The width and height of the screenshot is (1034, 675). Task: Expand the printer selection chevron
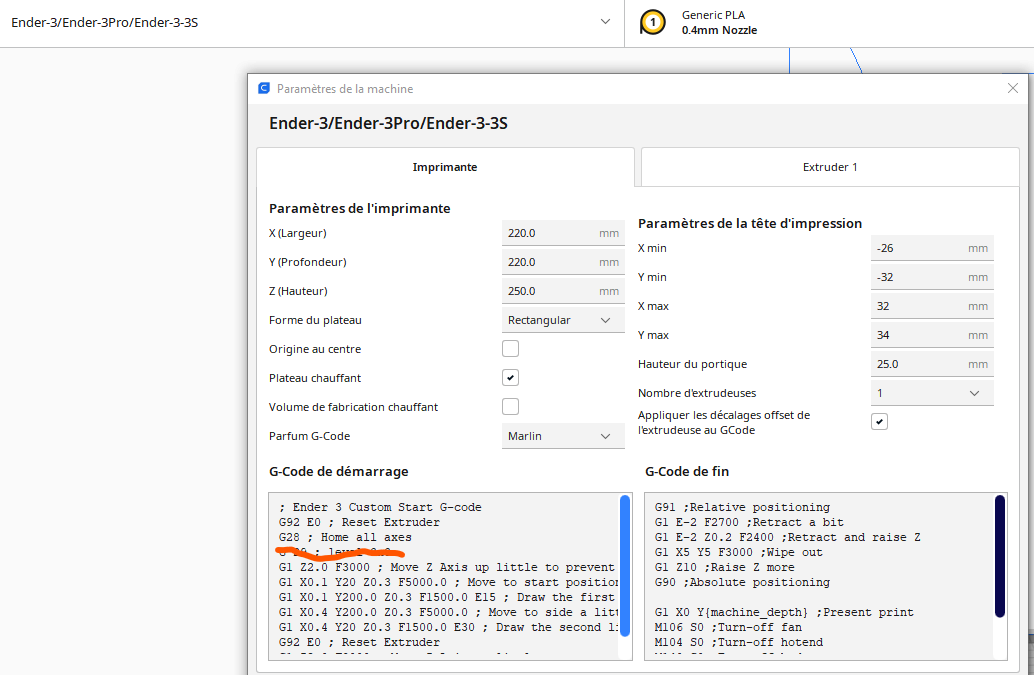tap(605, 22)
